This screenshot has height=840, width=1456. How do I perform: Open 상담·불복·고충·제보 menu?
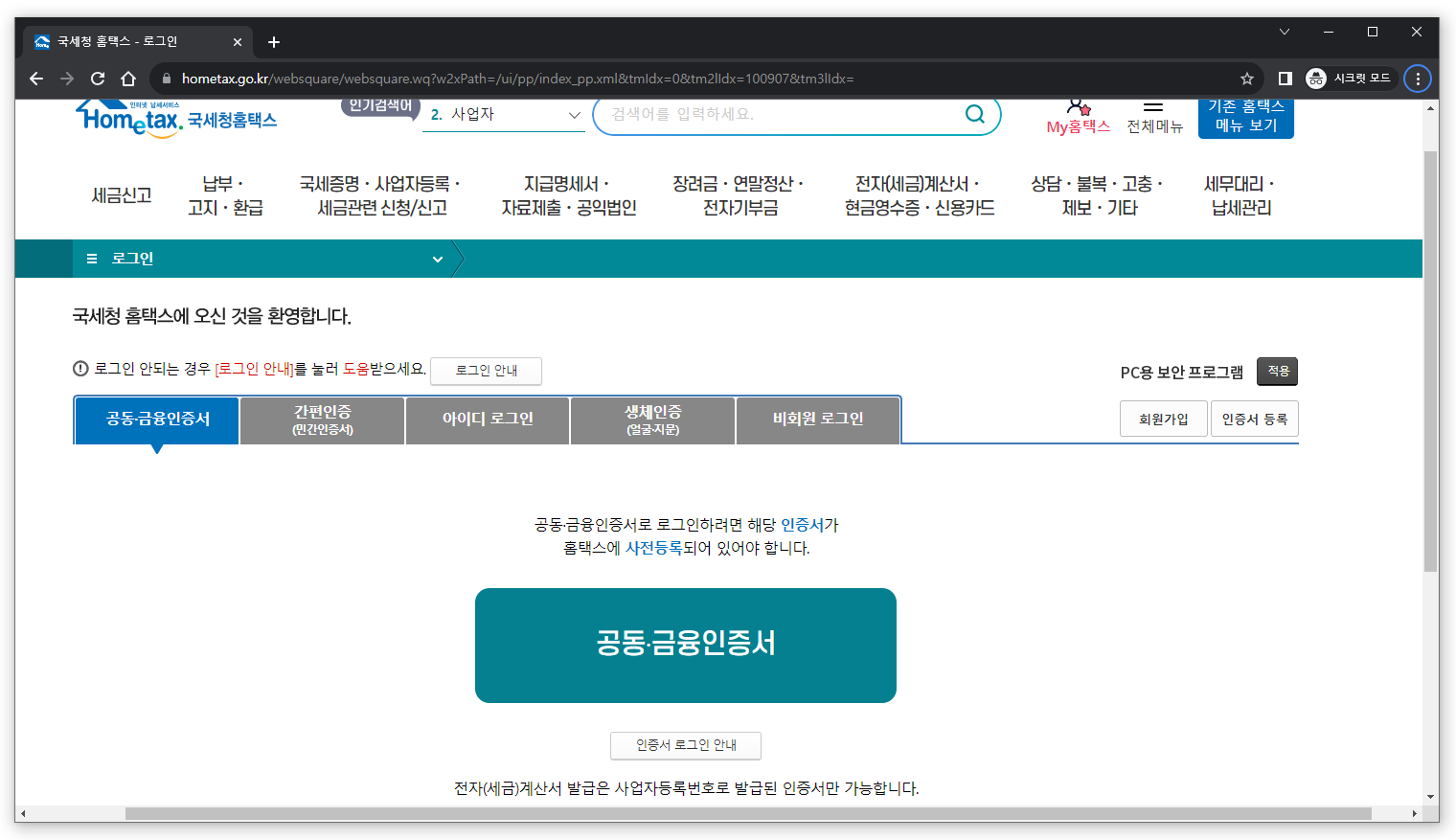[1099, 195]
